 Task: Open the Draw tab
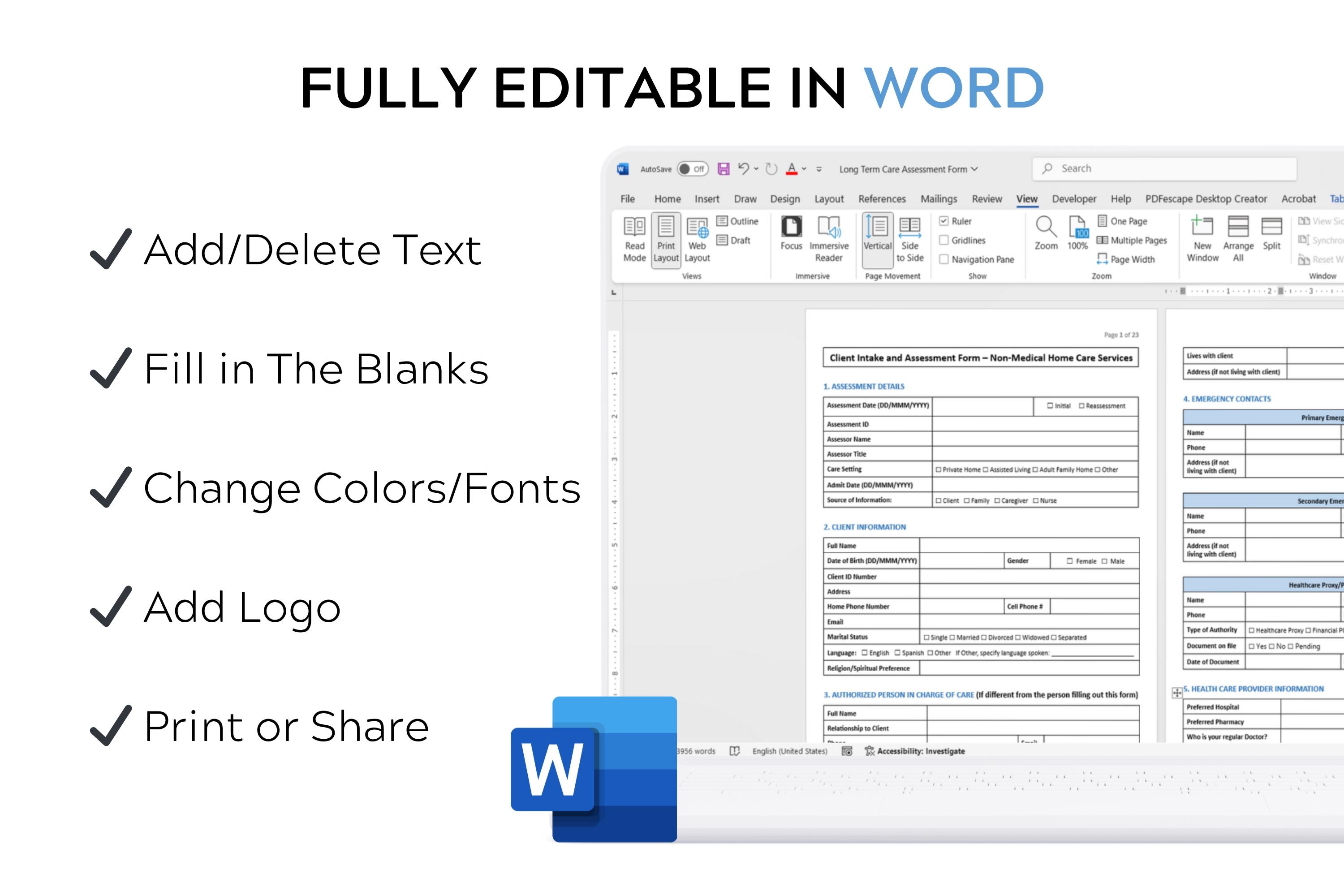coord(745,199)
